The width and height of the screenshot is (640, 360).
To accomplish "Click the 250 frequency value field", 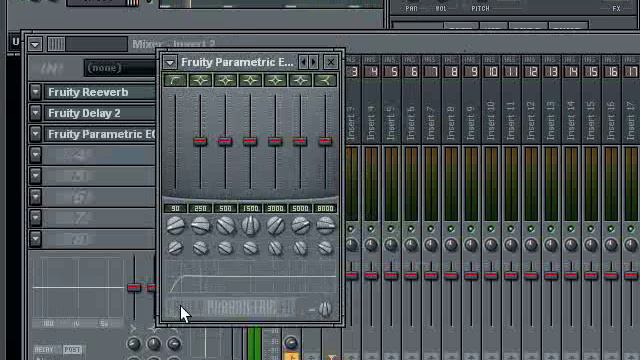I will point(200,209).
